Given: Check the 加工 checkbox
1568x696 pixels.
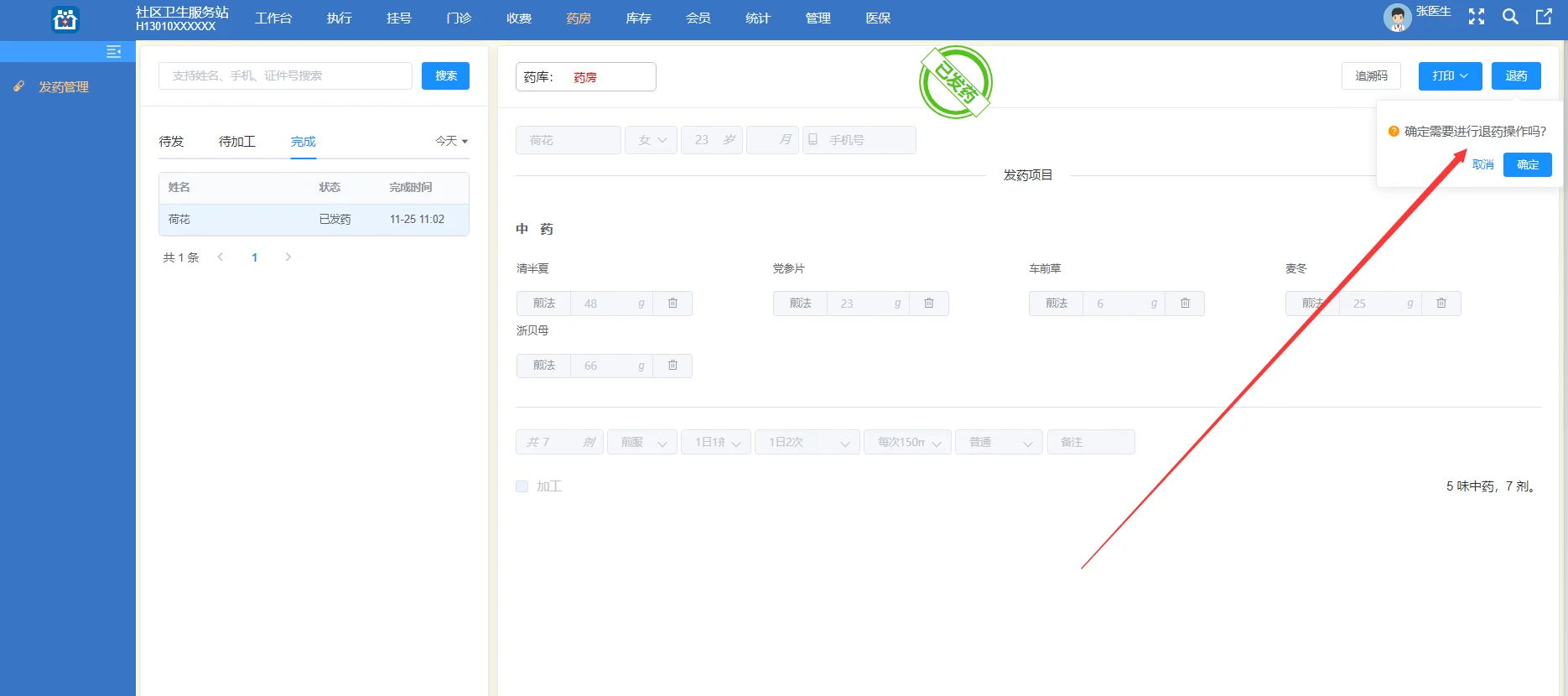Looking at the screenshot, I should (522, 486).
